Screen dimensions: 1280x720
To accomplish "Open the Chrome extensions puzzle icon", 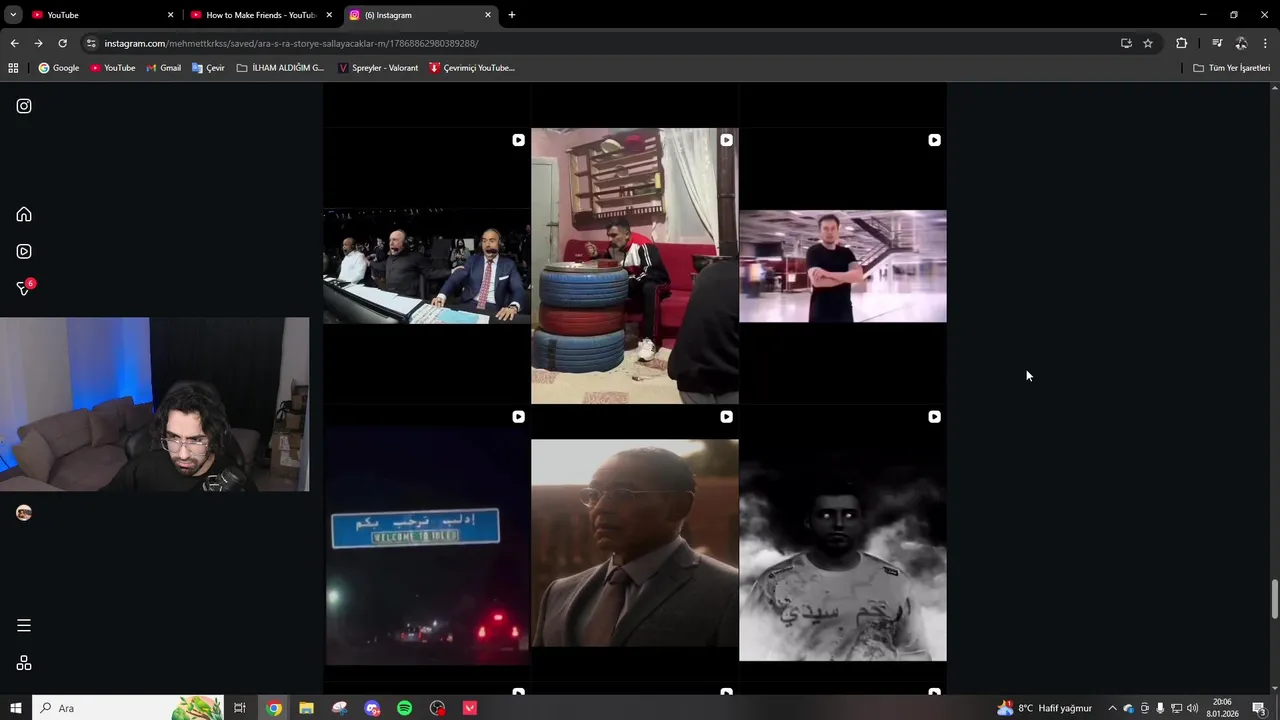I will pos(1181,43).
